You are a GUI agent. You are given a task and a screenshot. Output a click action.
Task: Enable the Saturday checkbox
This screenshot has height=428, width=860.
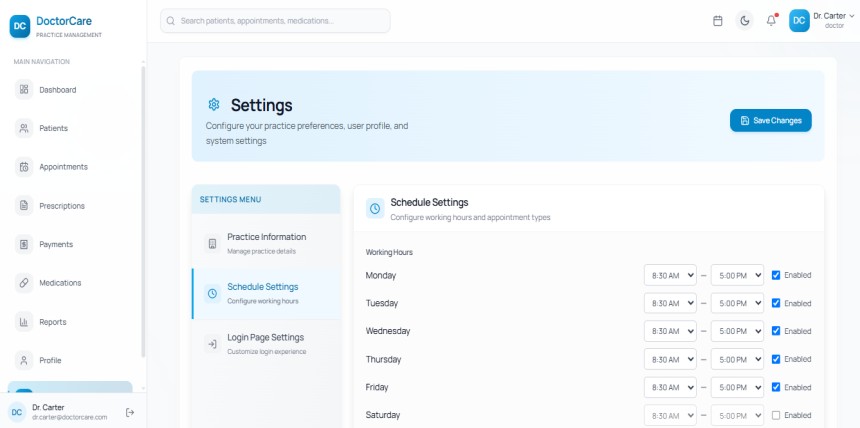(776, 415)
